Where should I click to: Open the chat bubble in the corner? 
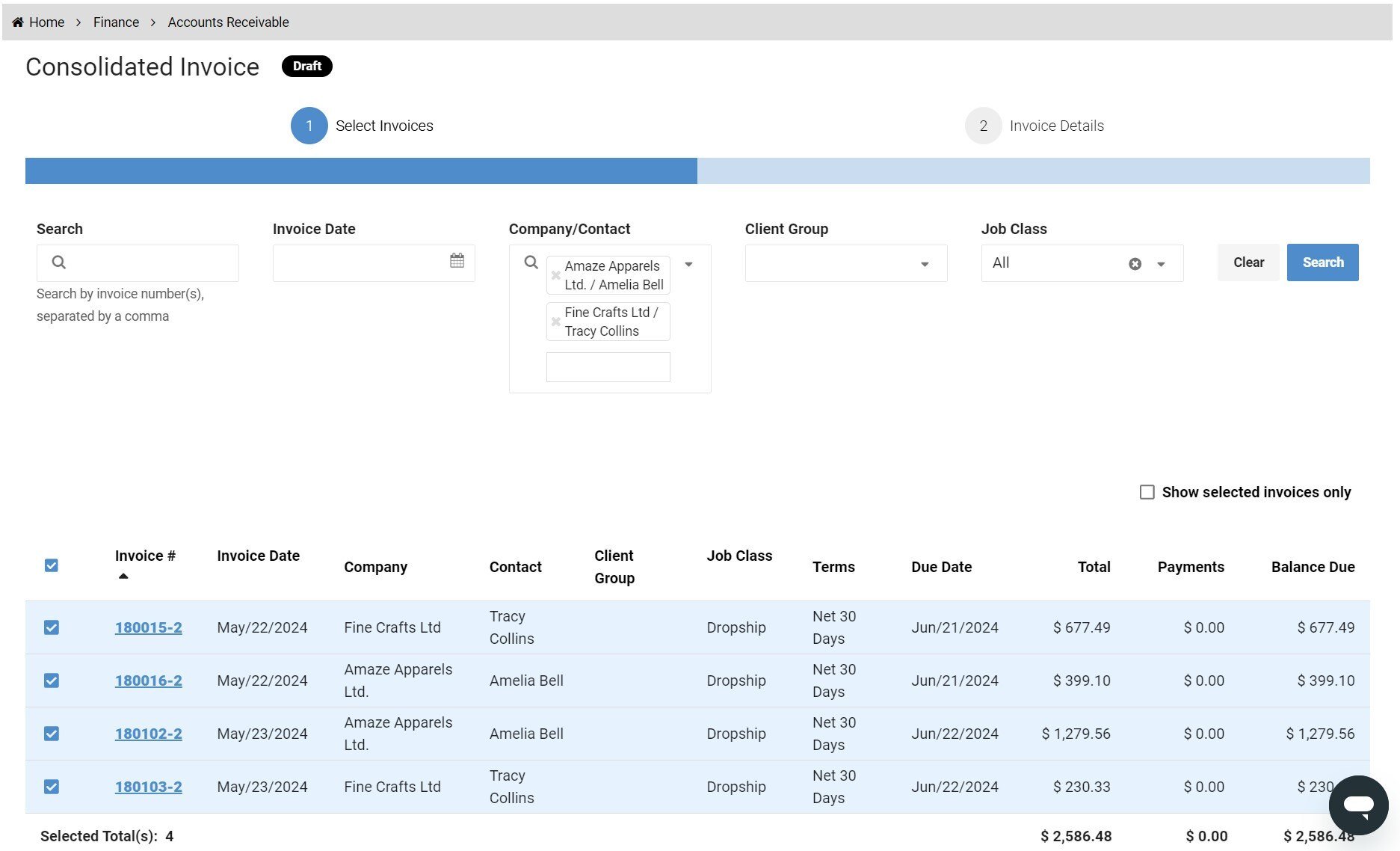[x=1358, y=805]
